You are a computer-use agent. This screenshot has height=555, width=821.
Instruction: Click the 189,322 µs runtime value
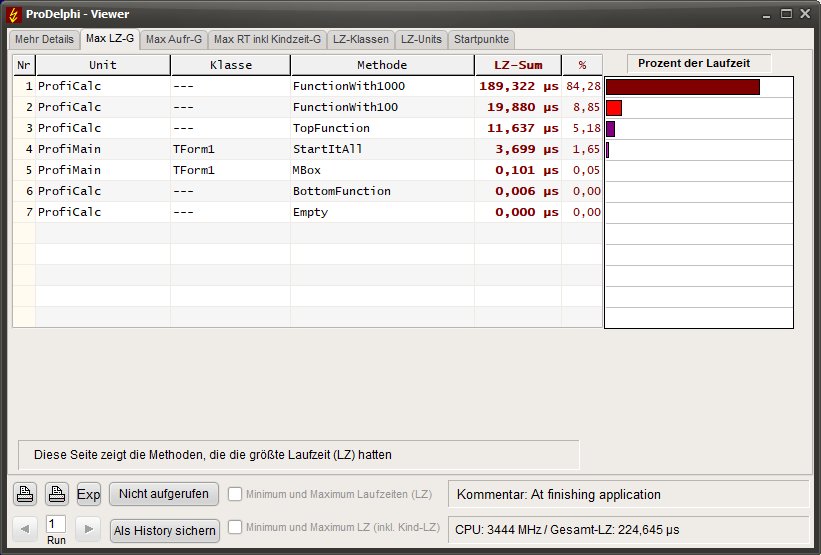(518, 86)
